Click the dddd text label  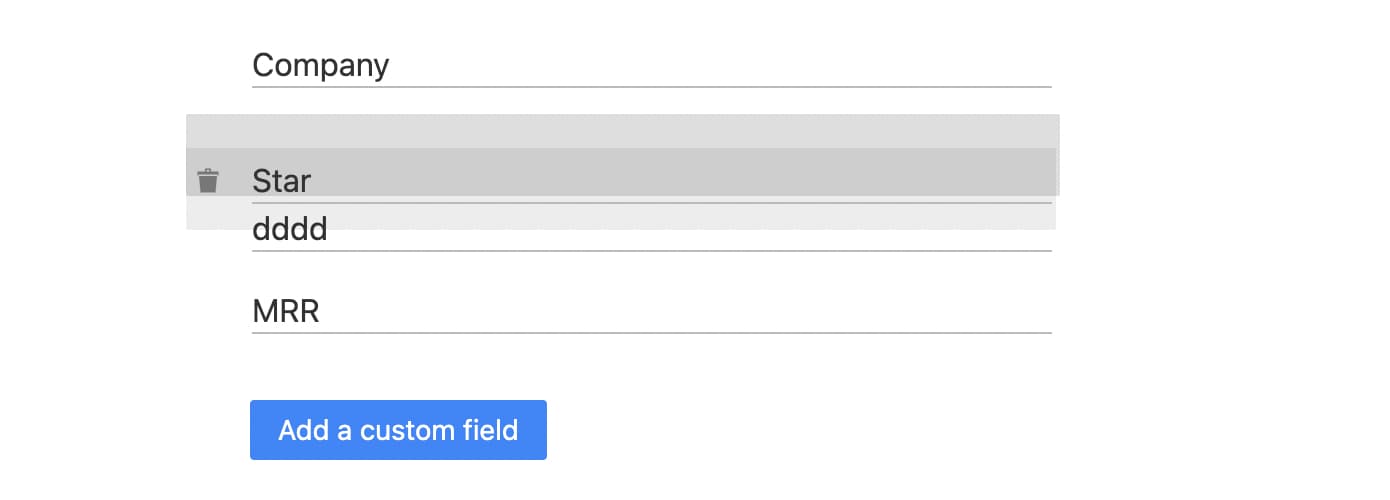289,230
